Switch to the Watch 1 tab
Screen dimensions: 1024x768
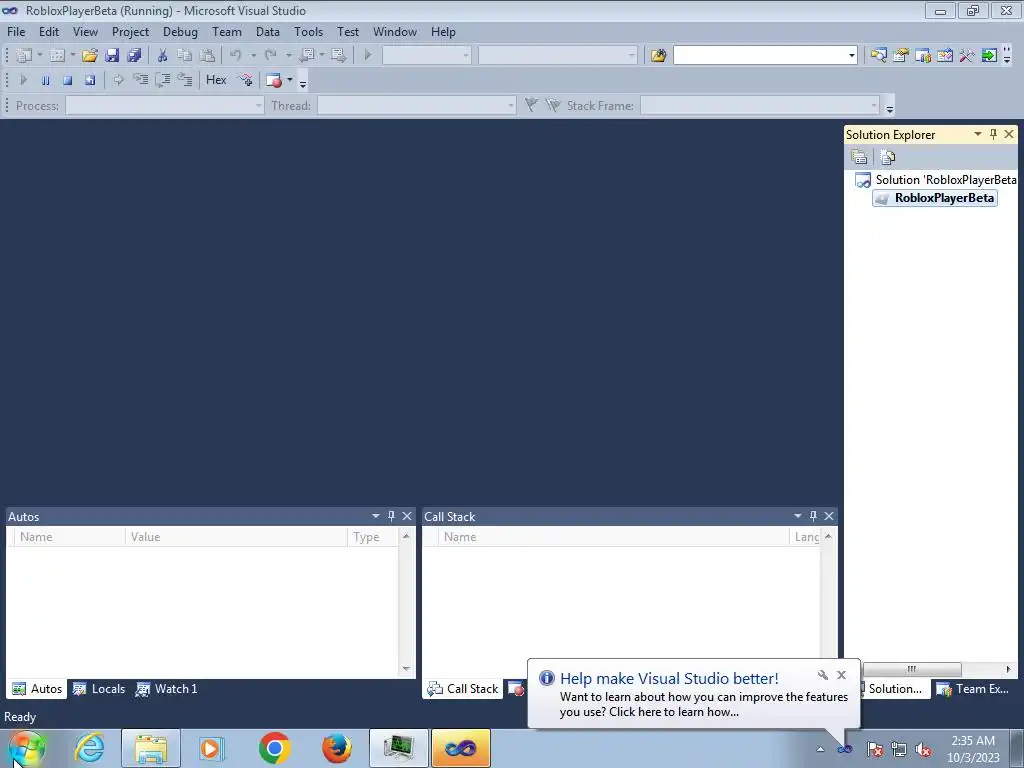click(x=167, y=689)
